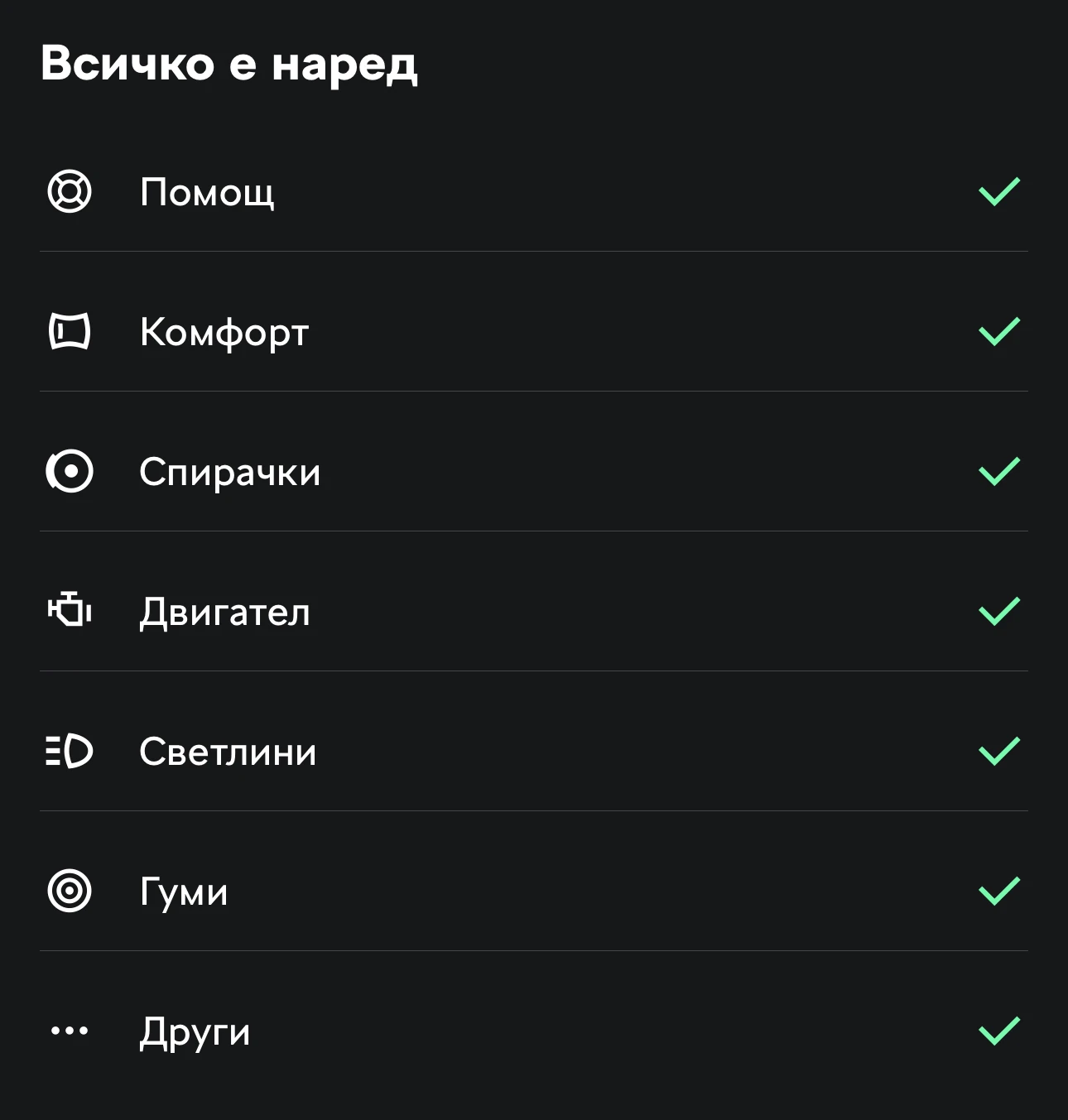The height and width of the screenshot is (1120, 1068).
Task: Click the green checkmark for Спирачки
Action: pos(999,472)
